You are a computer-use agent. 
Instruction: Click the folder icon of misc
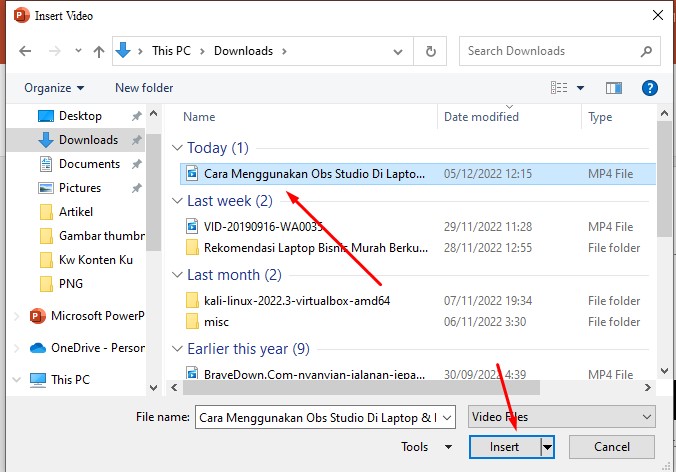pos(192,322)
